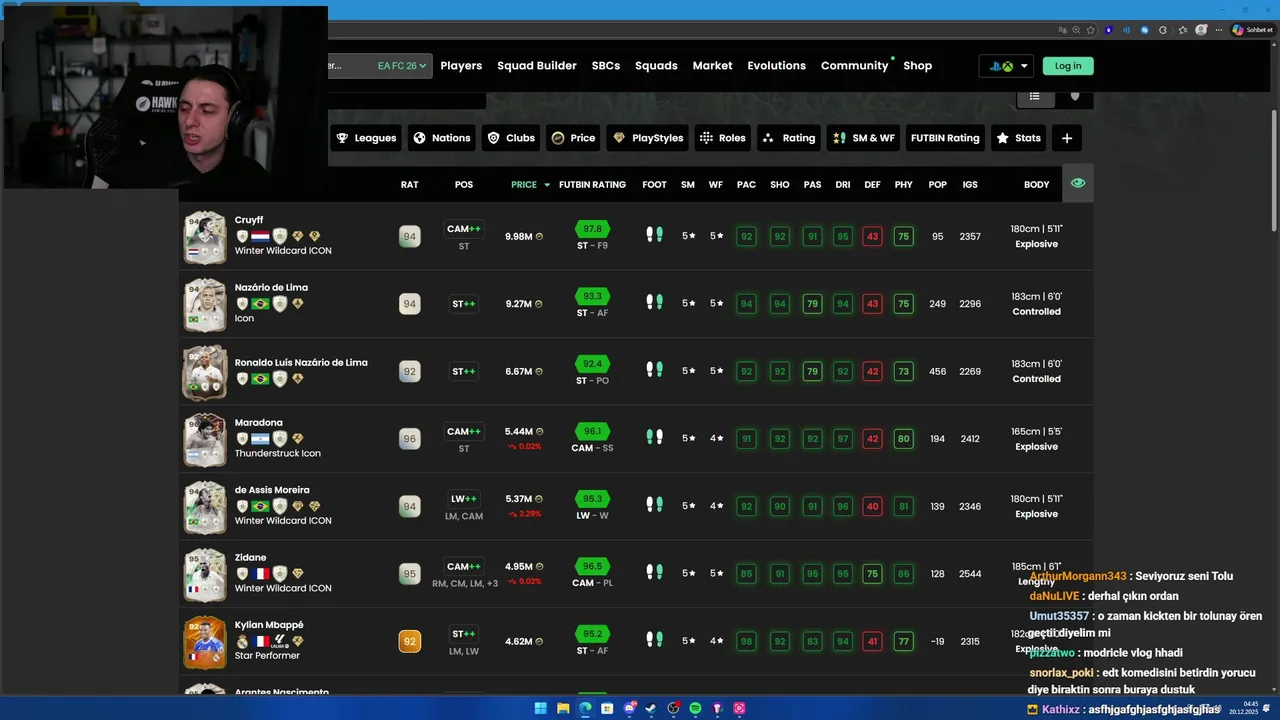
Task: Sort by the PAC column header
Action: 746,185
